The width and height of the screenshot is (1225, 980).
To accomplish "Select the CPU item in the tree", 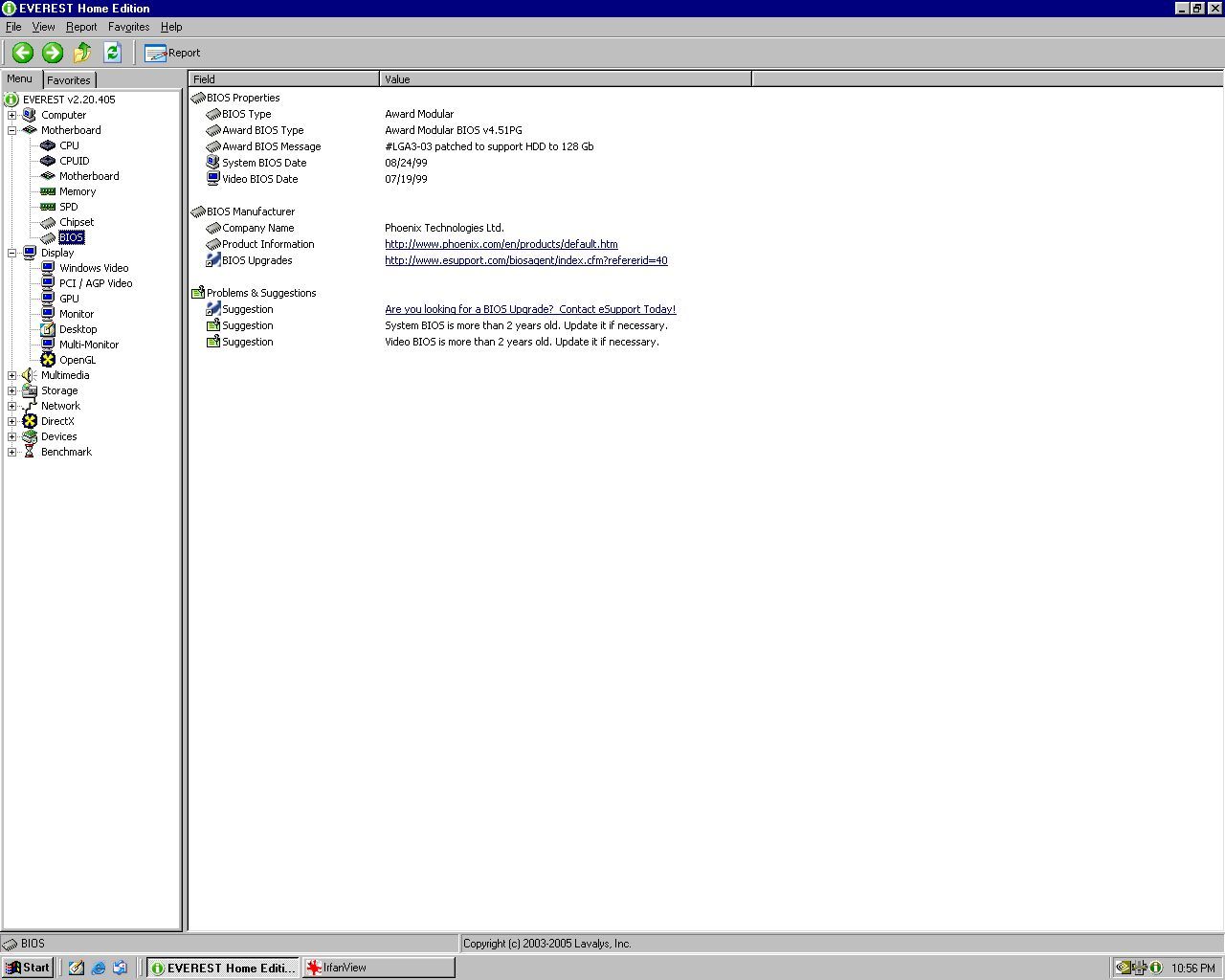I will coord(69,145).
